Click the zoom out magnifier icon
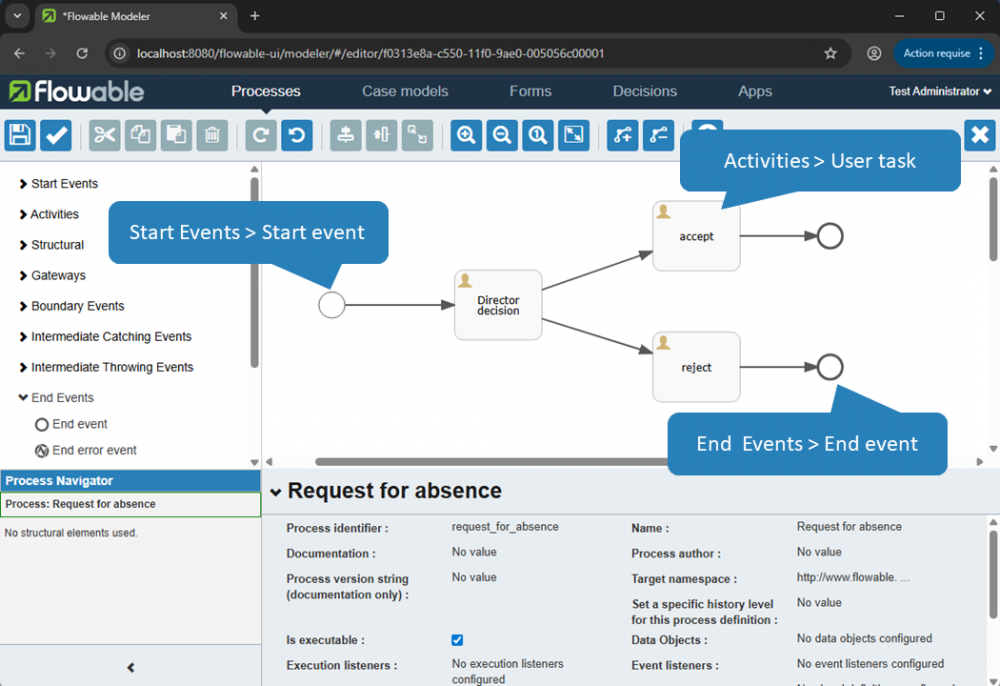The image size is (1000, 686). 502,135
